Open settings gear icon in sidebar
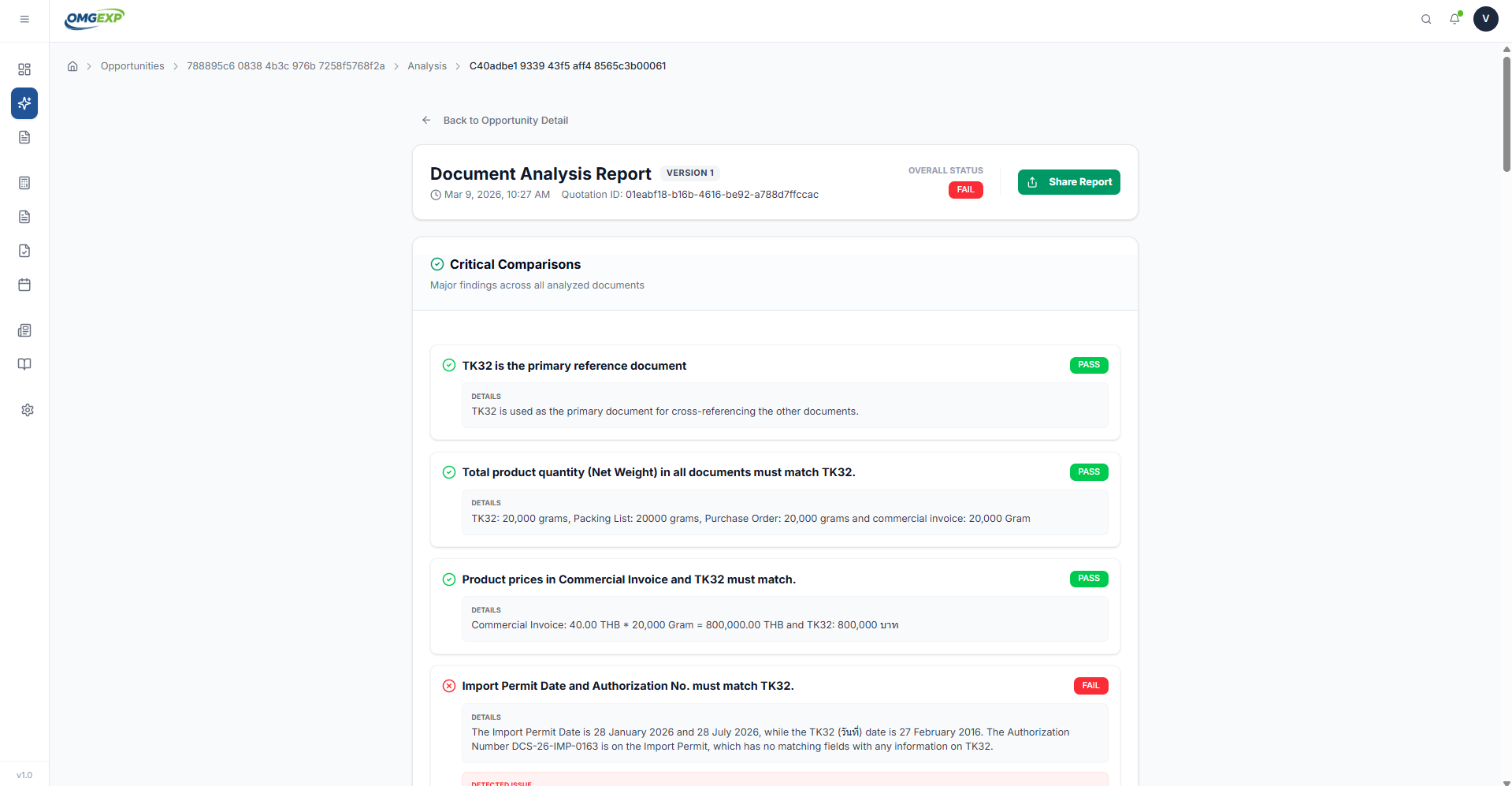The image size is (1512, 786). tap(28, 410)
